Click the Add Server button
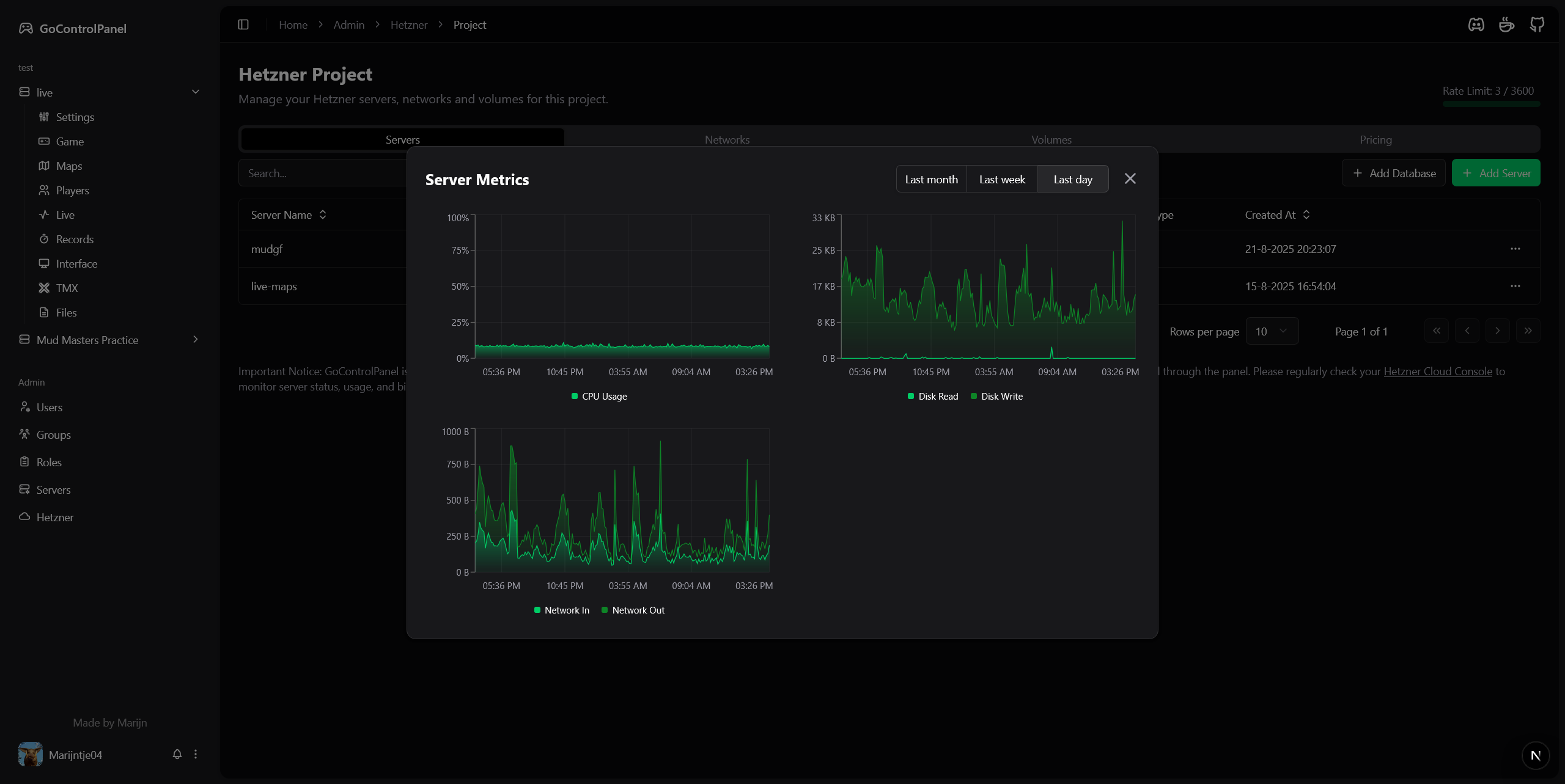1565x784 pixels. tap(1496, 173)
